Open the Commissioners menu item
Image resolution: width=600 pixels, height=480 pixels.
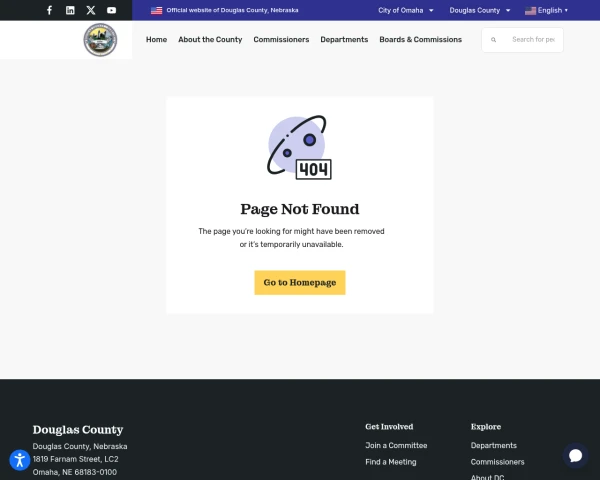pos(281,39)
